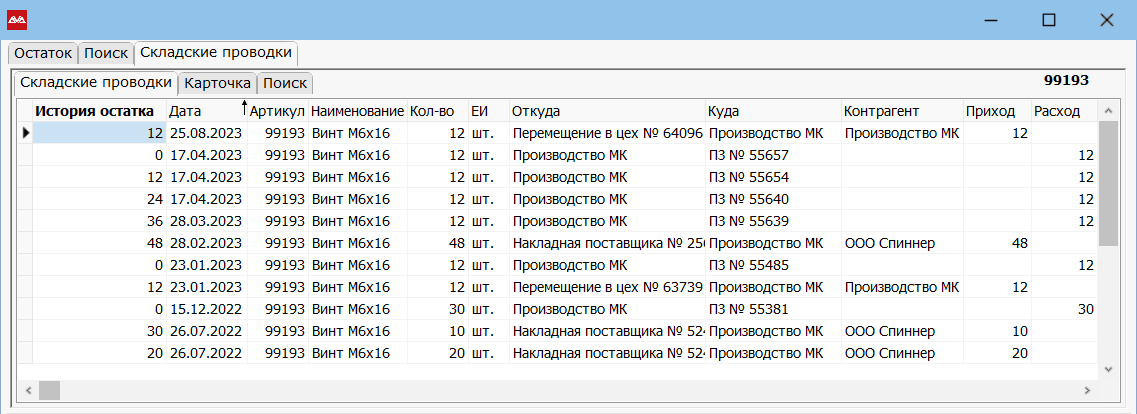Open the inner Поиск sub-tab

tap(285, 83)
